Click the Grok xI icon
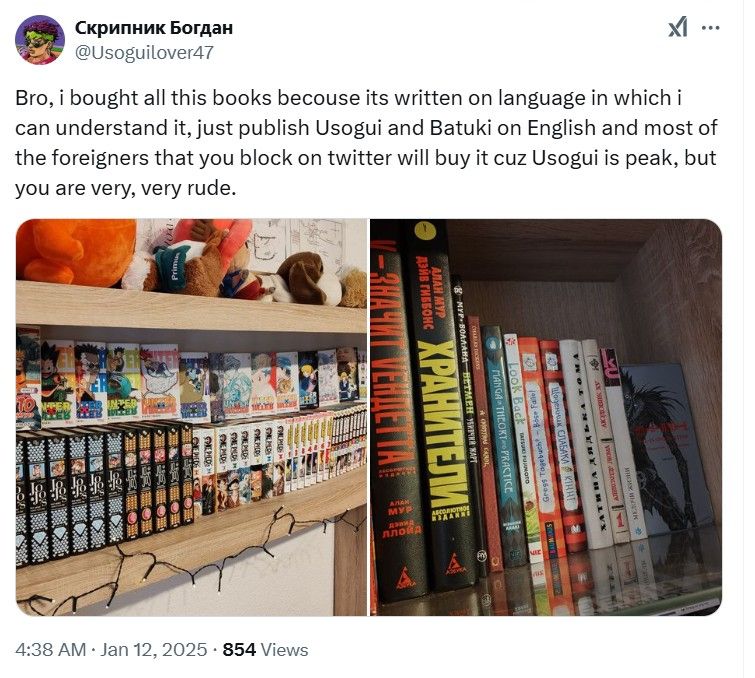The width and height of the screenshot is (755, 678). [x=677, y=27]
